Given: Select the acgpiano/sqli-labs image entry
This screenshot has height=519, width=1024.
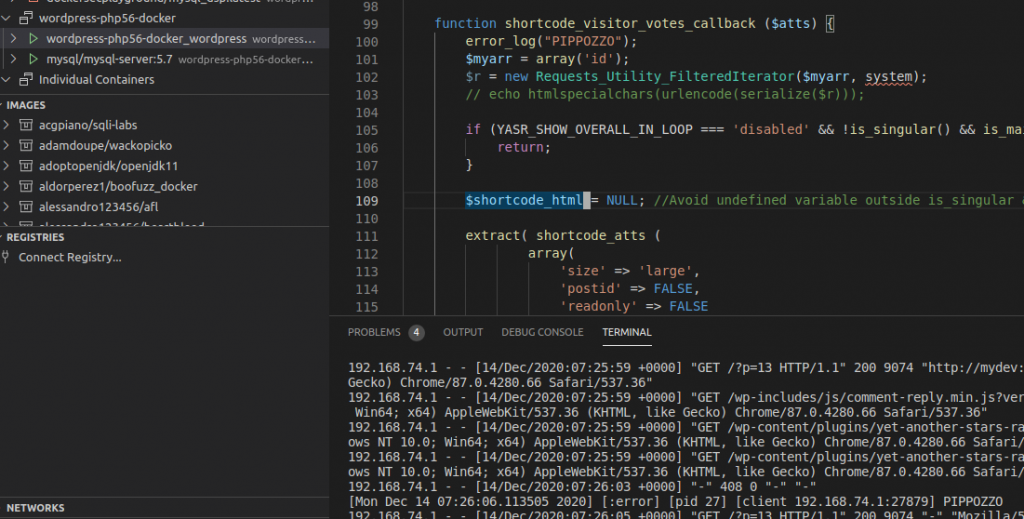Looking at the screenshot, I should point(165,125).
